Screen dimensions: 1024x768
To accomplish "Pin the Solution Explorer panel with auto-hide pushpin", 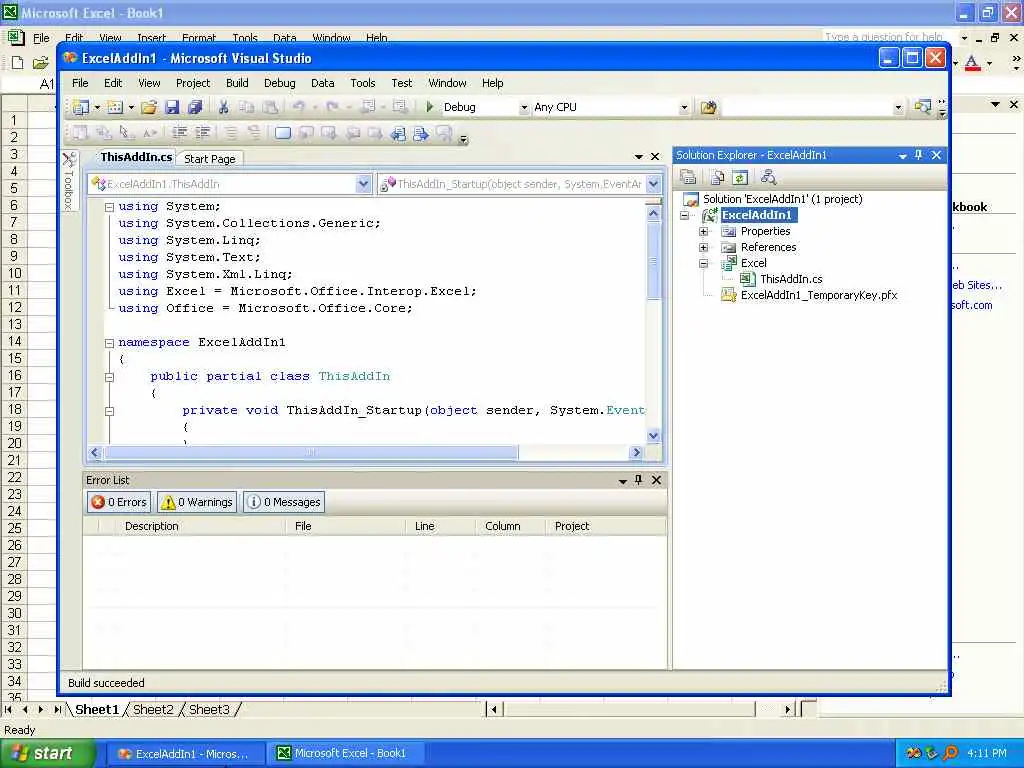I will coord(919,155).
